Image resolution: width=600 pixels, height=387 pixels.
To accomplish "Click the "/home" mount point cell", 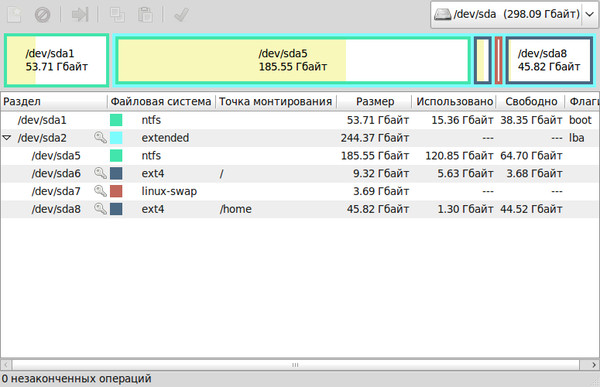I will pyautogui.click(x=236, y=209).
